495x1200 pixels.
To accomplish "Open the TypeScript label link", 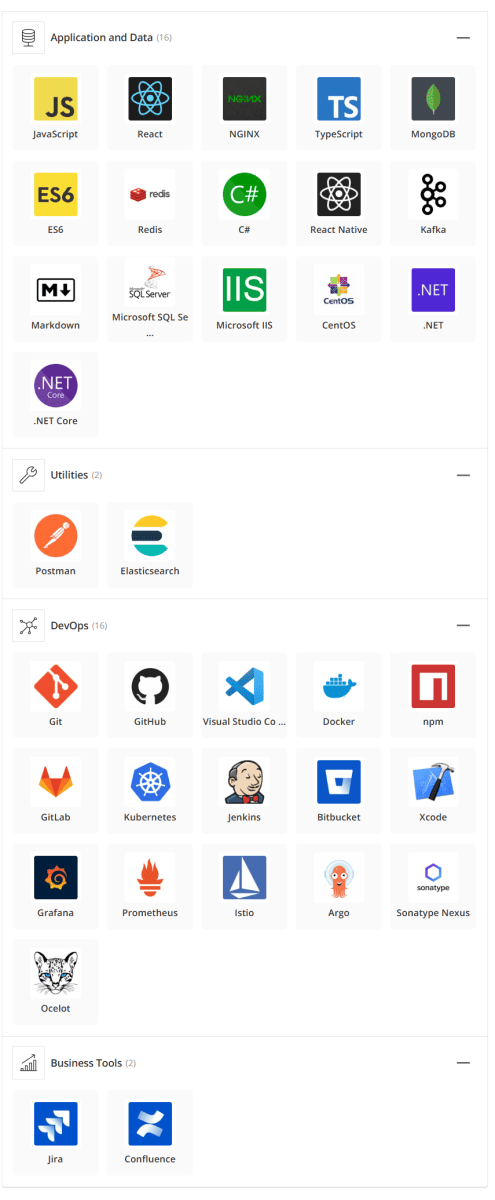I will click(339, 134).
